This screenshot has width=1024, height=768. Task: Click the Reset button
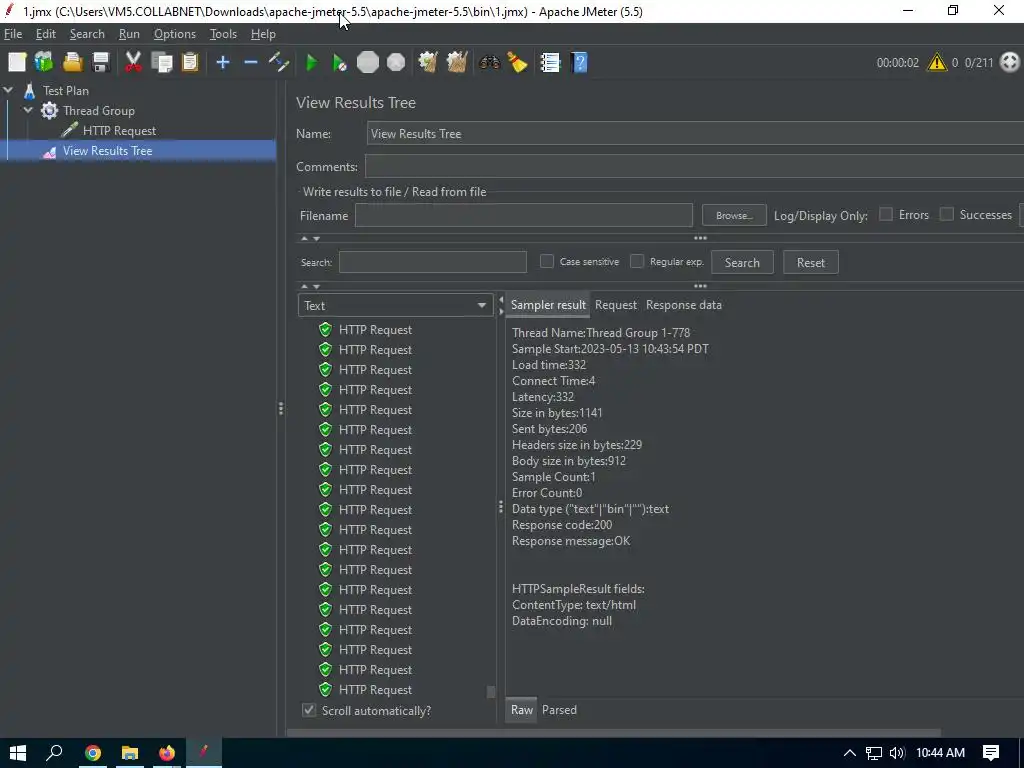coord(810,263)
